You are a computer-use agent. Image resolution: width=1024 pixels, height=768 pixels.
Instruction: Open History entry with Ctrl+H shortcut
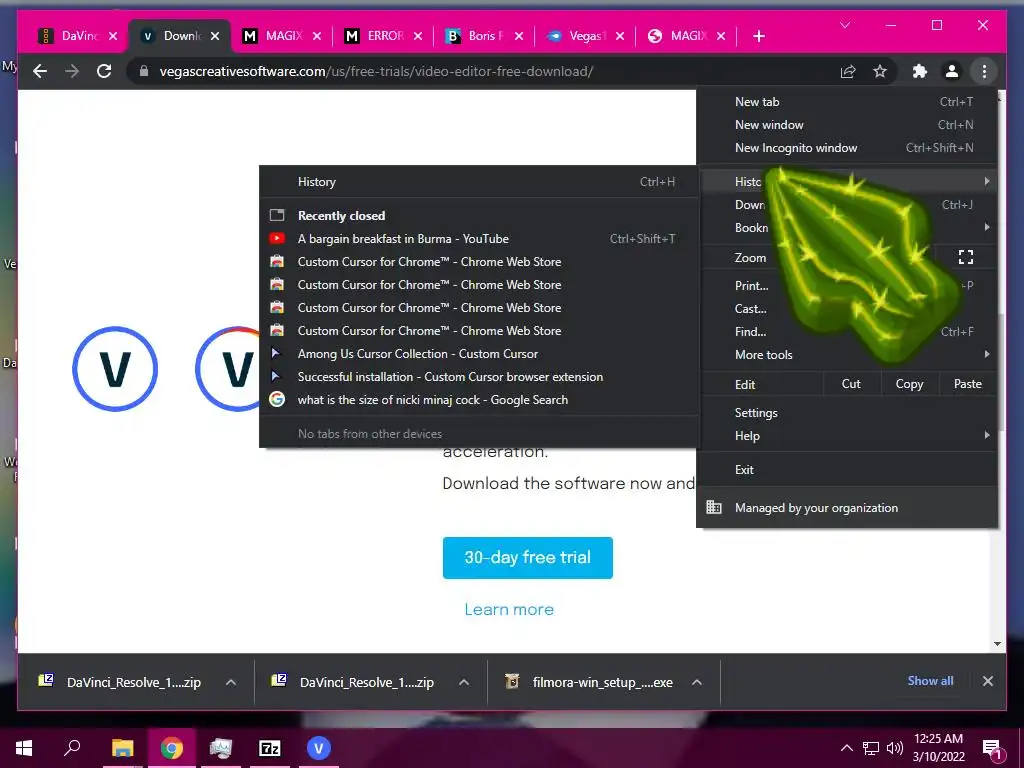click(x=479, y=182)
